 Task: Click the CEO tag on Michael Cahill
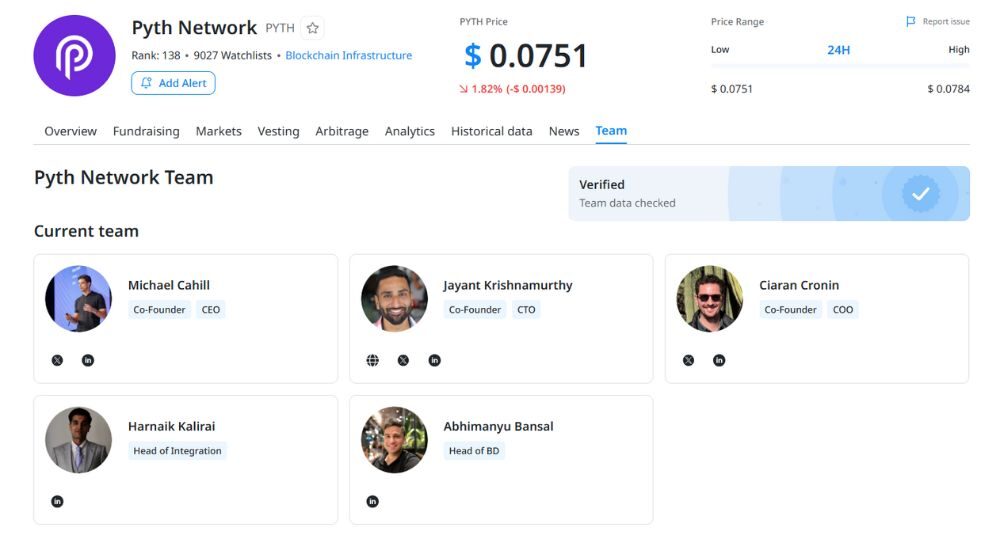click(210, 310)
